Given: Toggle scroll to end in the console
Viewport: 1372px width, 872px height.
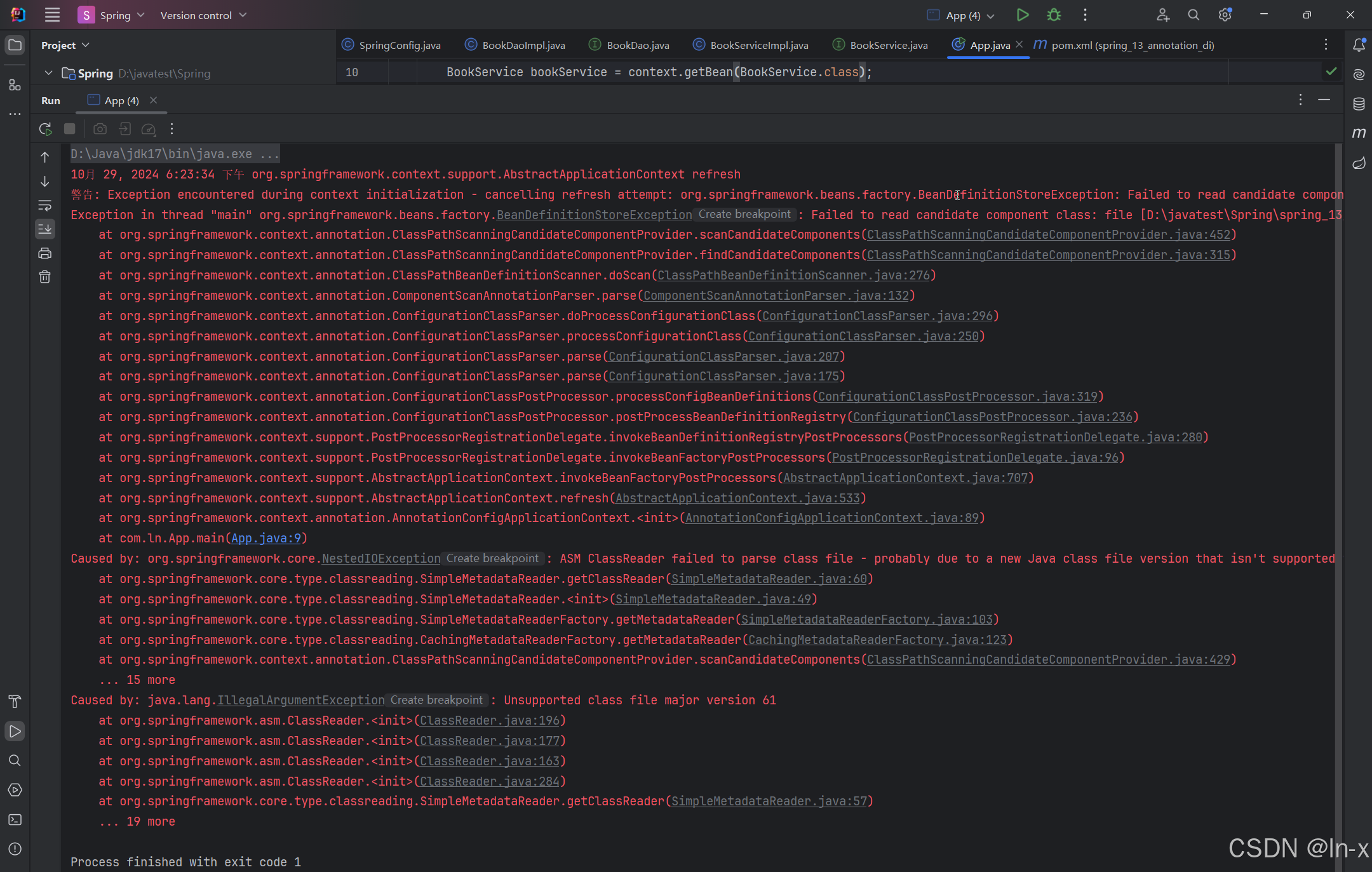Looking at the screenshot, I should point(45,229).
